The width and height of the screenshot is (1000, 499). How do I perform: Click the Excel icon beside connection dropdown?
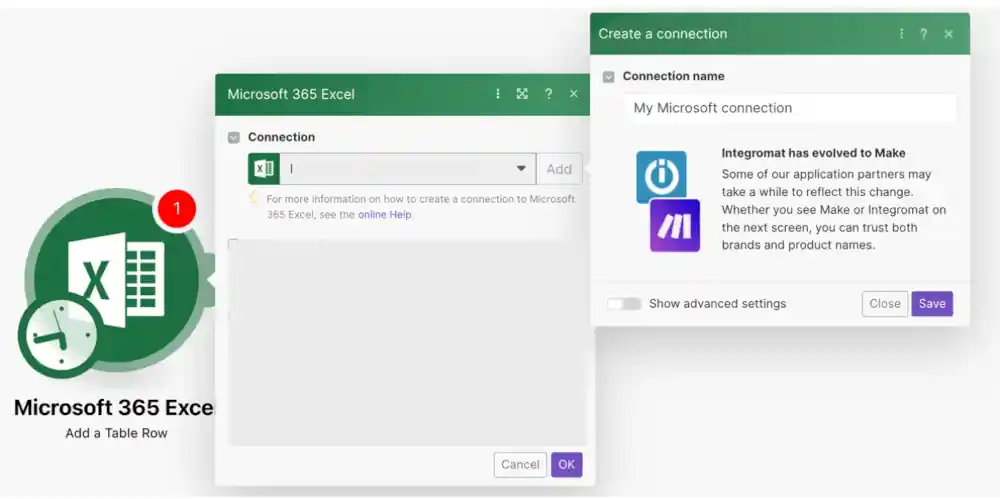click(264, 169)
